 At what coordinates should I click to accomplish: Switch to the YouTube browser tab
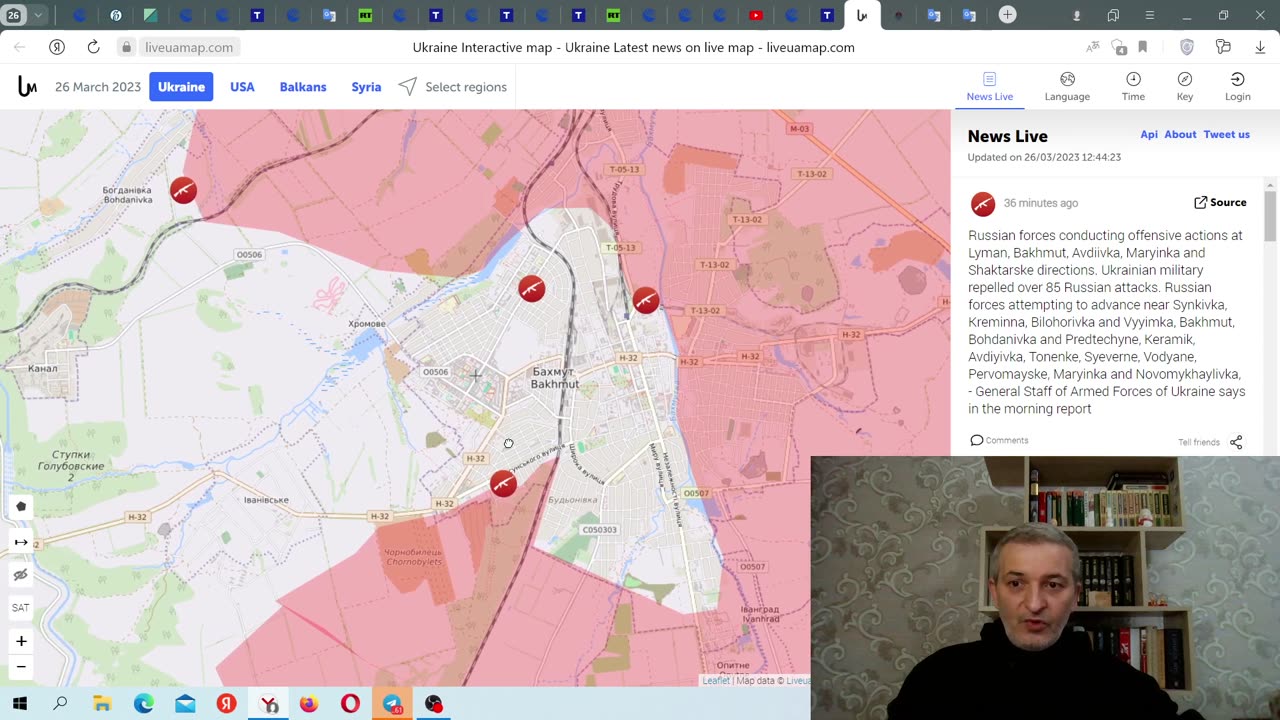(x=756, y=15)
